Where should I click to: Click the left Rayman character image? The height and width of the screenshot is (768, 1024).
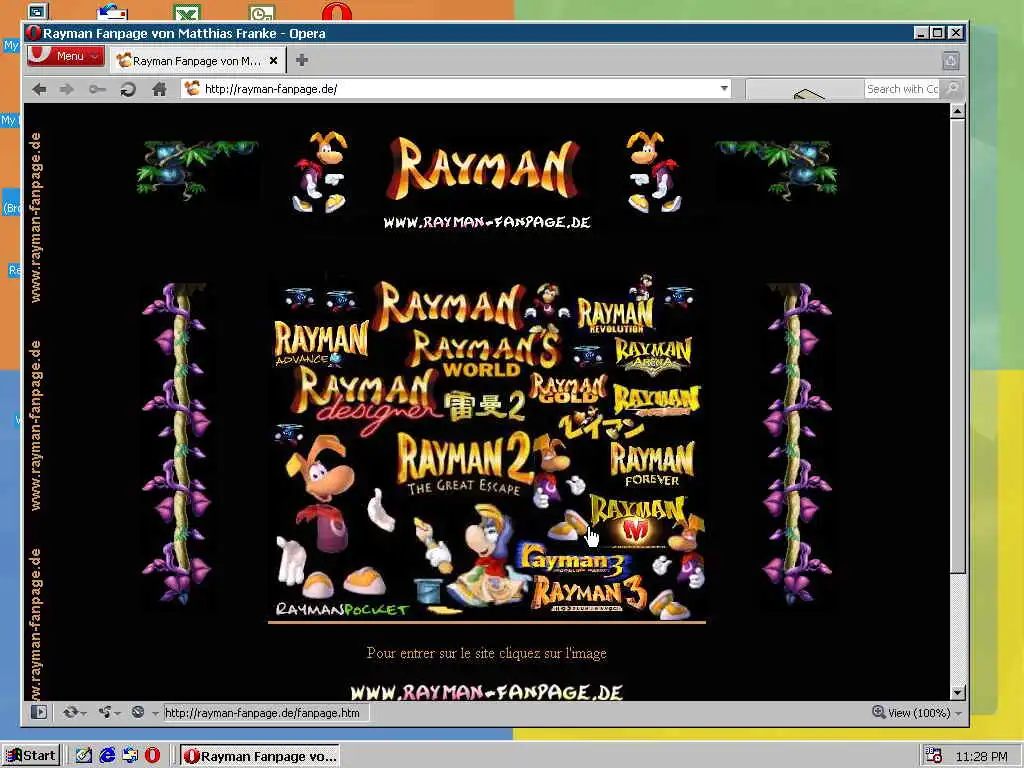319,172
